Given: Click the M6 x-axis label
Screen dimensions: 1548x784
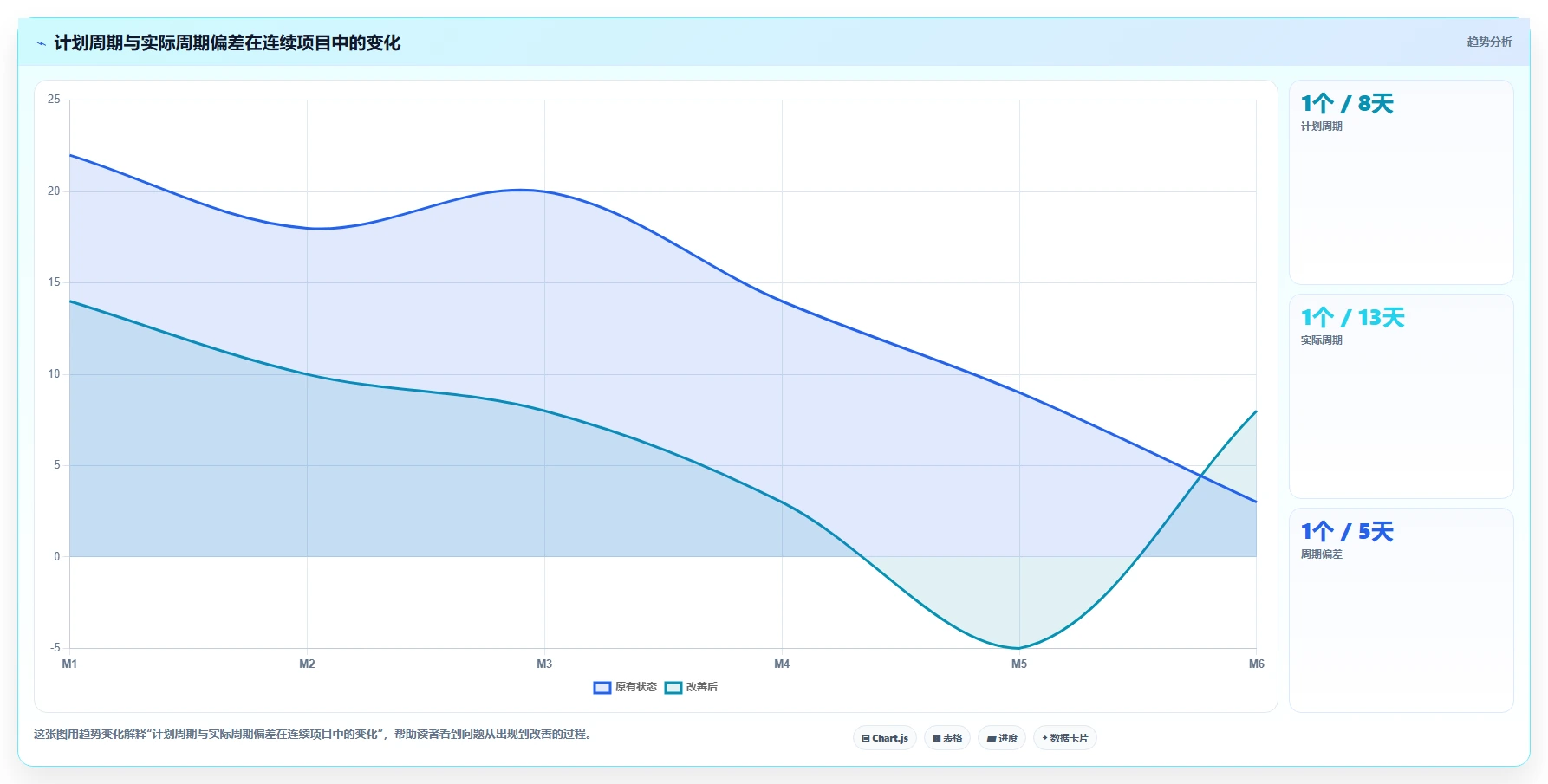Looking at the screenshot, I should click(x=1256, y=664).
